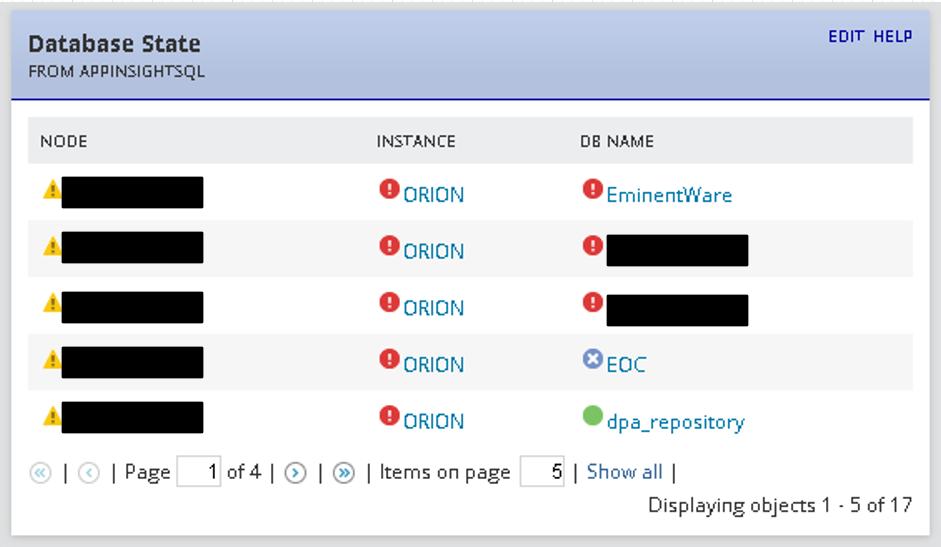This screenshot has width=941, height=547.
Task: Go to the next page arrow
Action: tap(295, 473)
